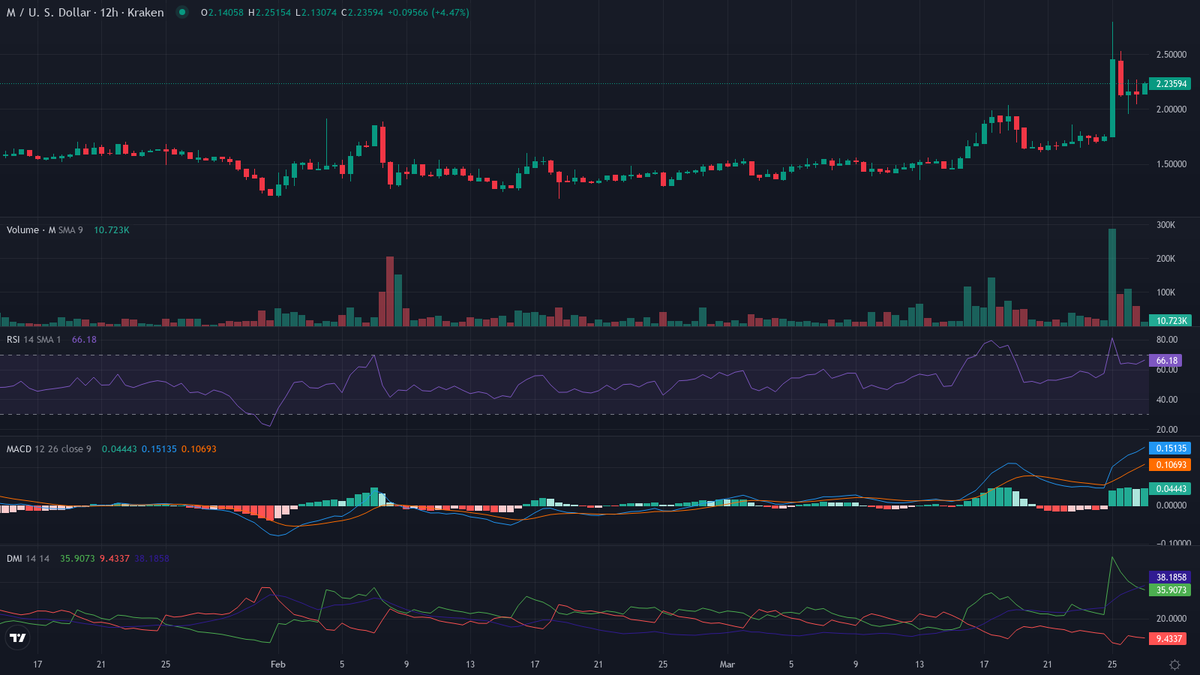Click the DMI ADX value tag 38.1858

coord(1170,577)
